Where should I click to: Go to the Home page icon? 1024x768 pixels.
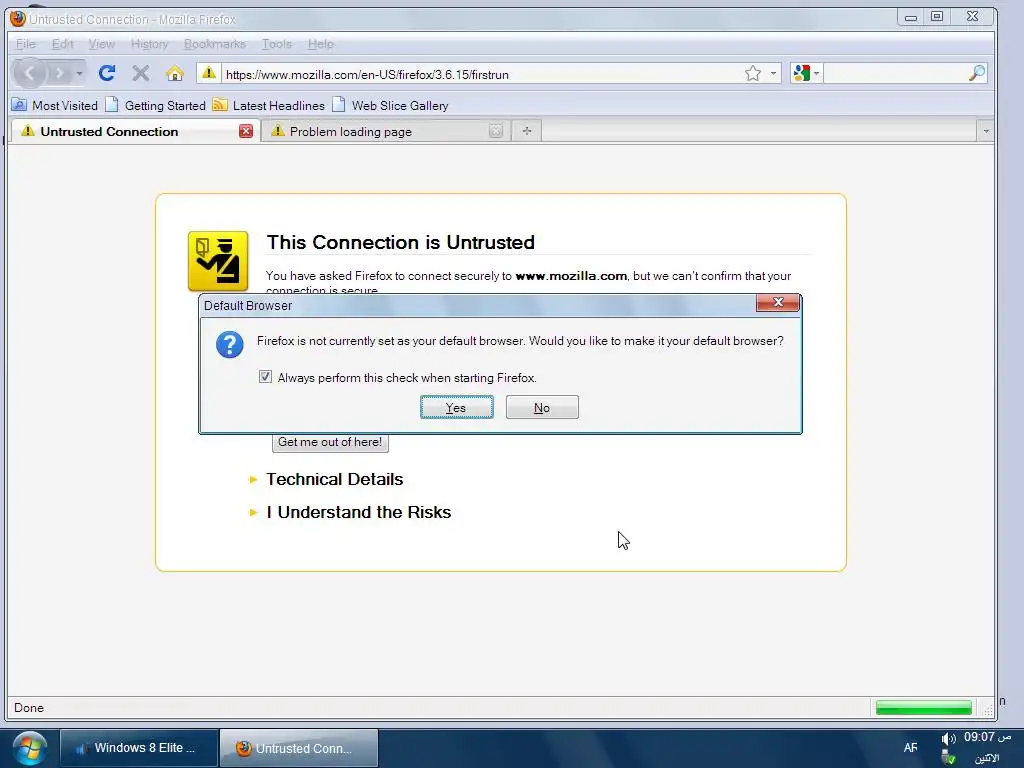pyautogui.click(x=174, y=73)
